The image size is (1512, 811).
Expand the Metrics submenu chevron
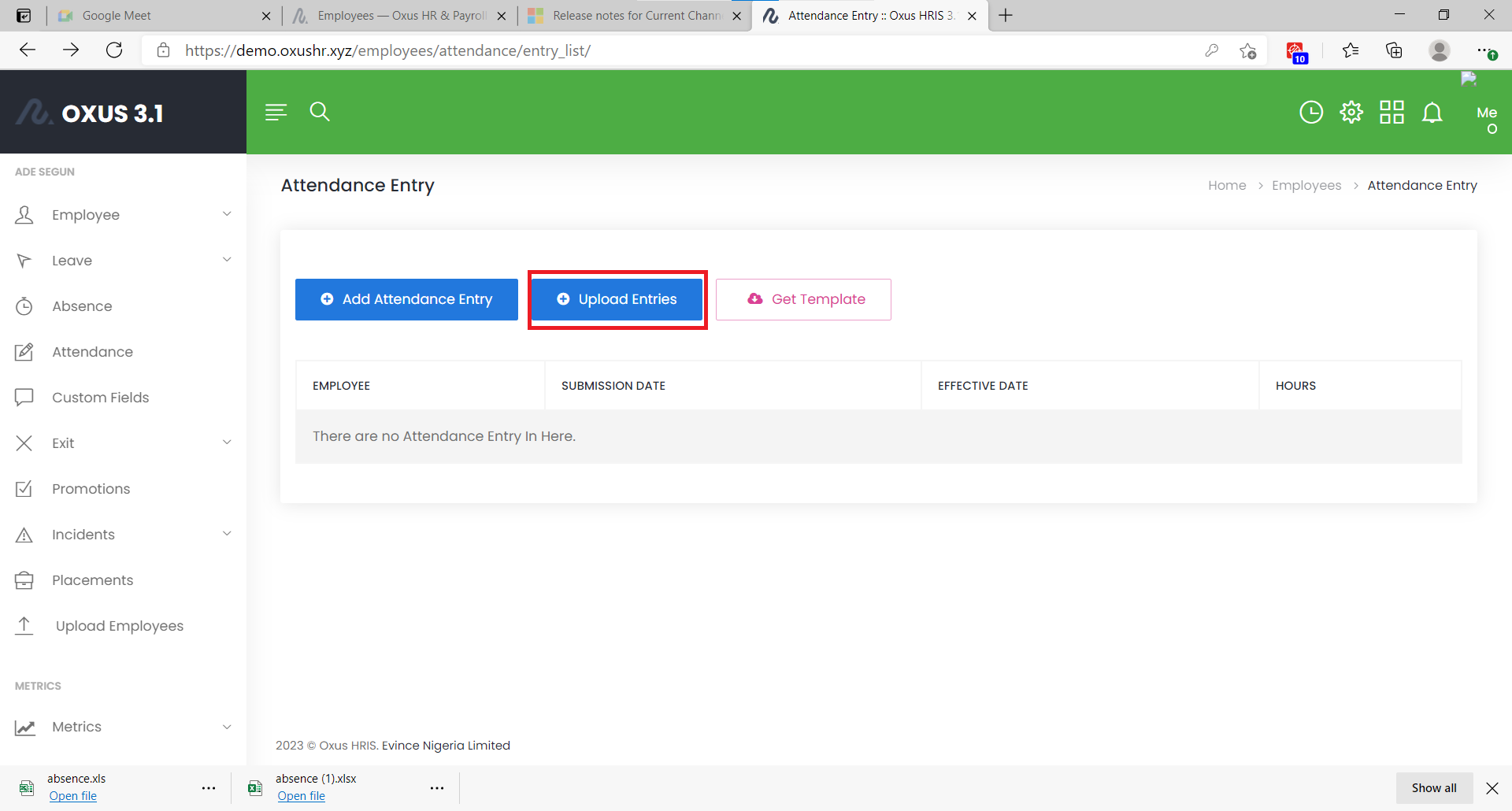(227, 727)
